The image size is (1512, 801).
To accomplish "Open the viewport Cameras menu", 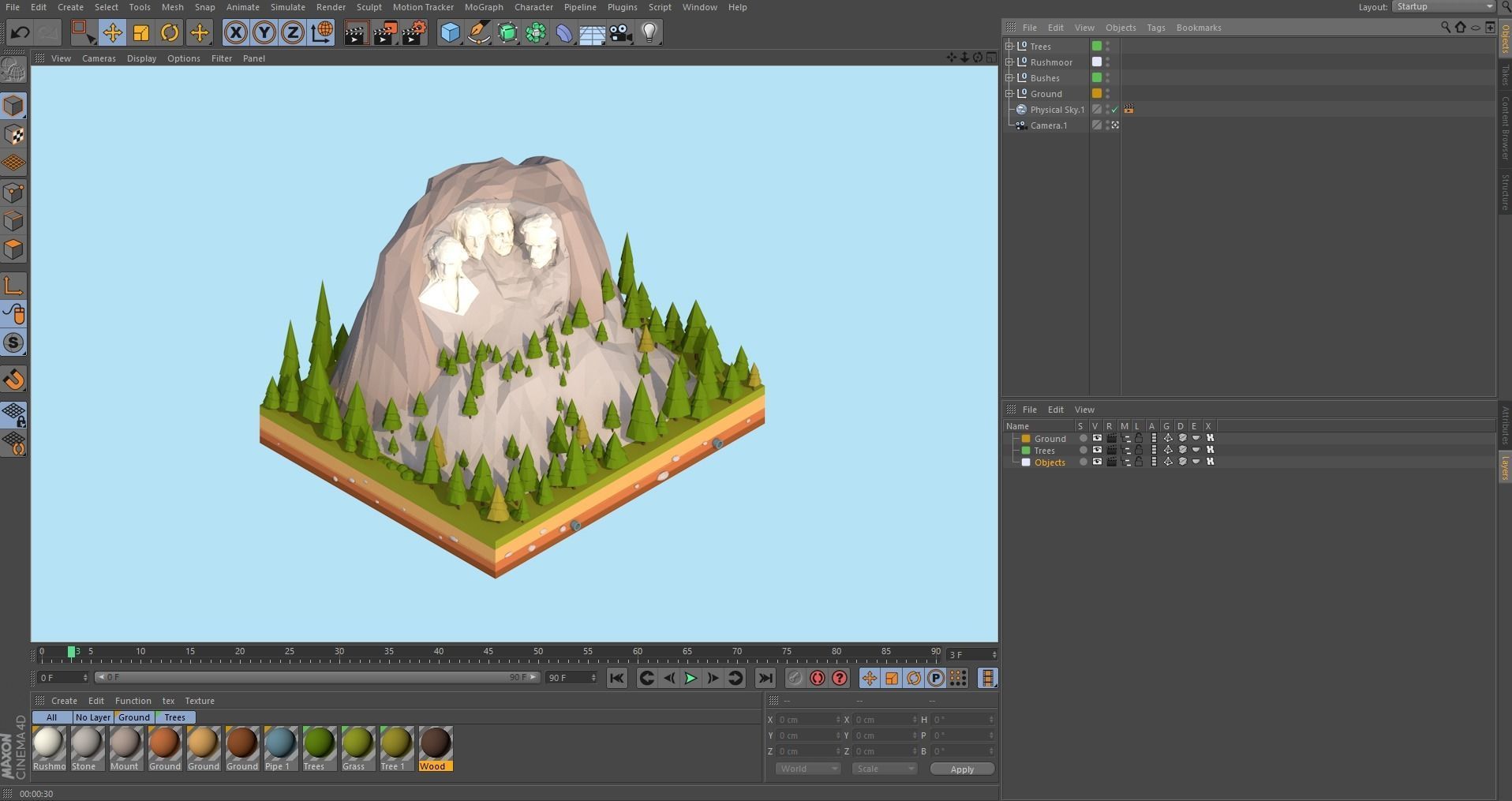I will (x=99, y=58).
